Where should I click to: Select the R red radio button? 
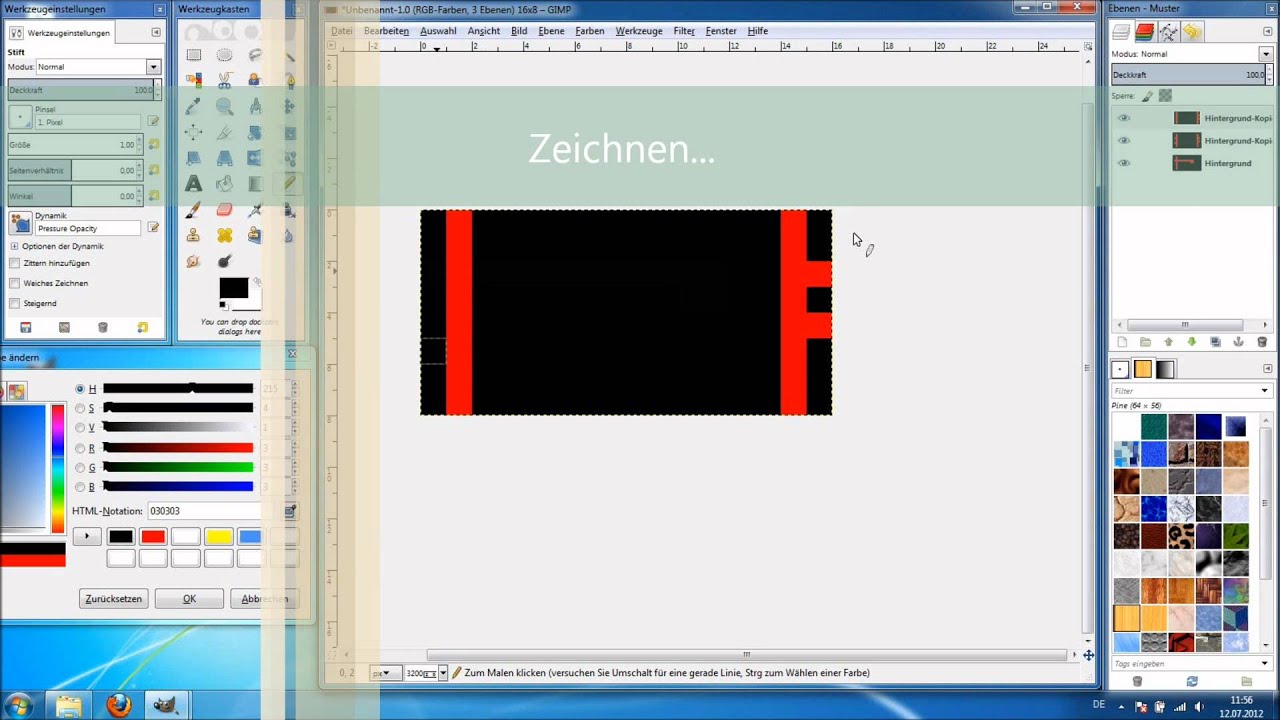(80, 448)
